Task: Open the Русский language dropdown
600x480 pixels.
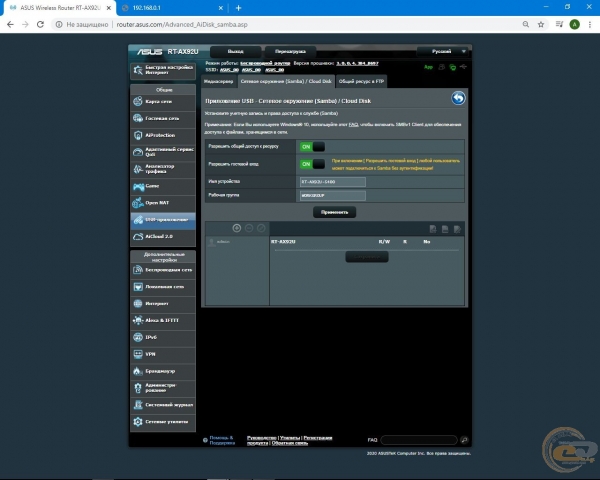Action: (443, 51)
